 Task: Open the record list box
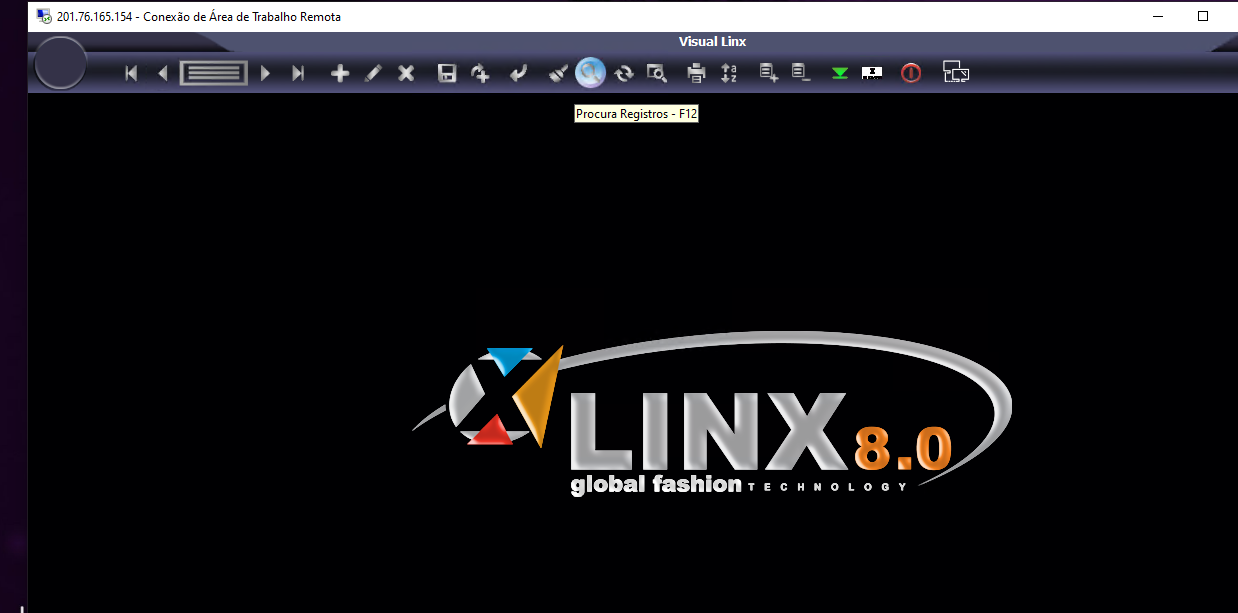click(214, 73)
